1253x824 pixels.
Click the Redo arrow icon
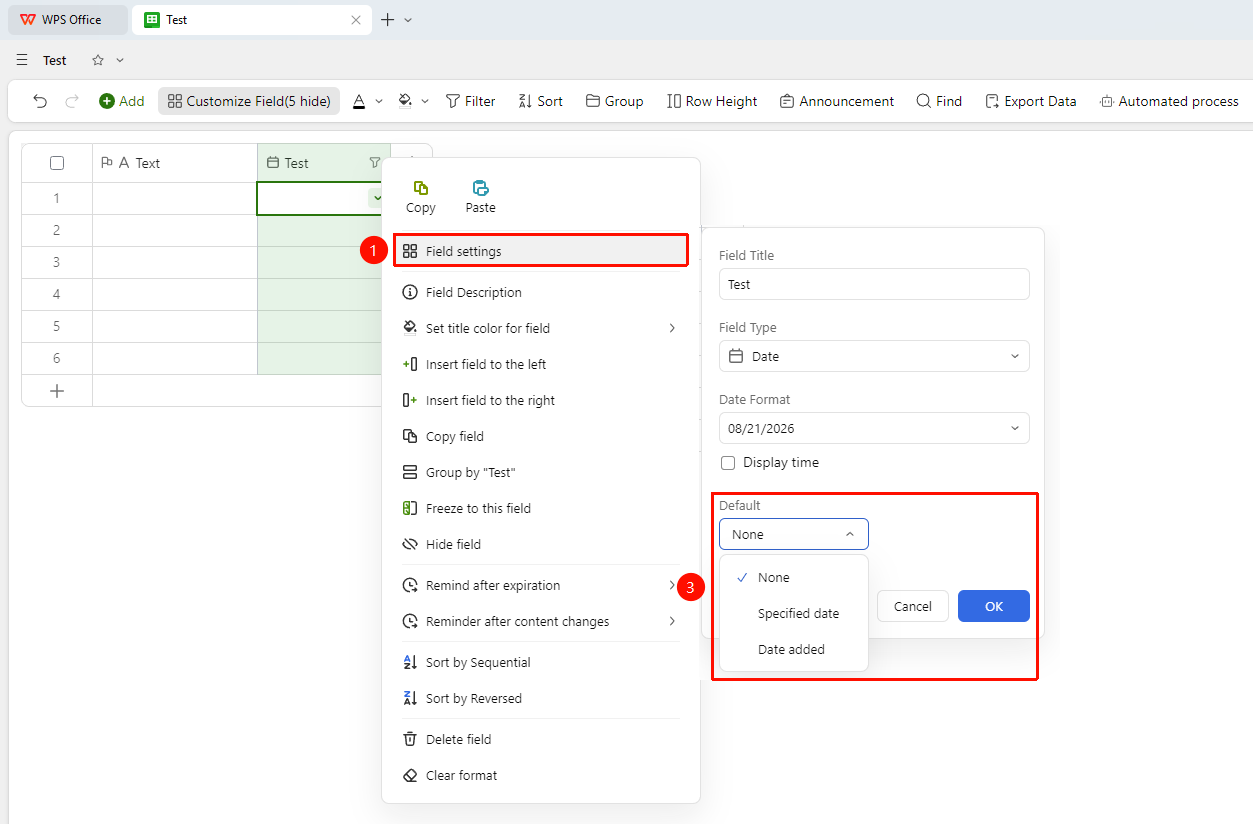tap(72, 101)
